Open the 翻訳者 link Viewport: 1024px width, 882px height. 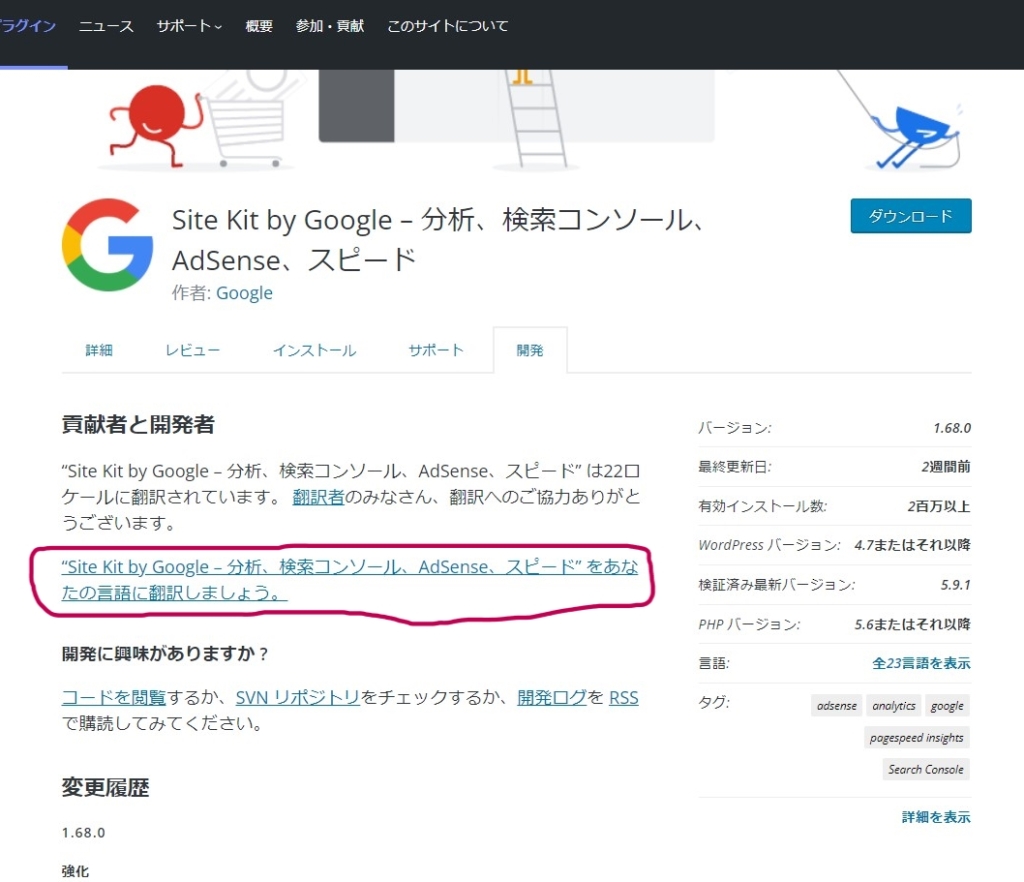[318, 497]
